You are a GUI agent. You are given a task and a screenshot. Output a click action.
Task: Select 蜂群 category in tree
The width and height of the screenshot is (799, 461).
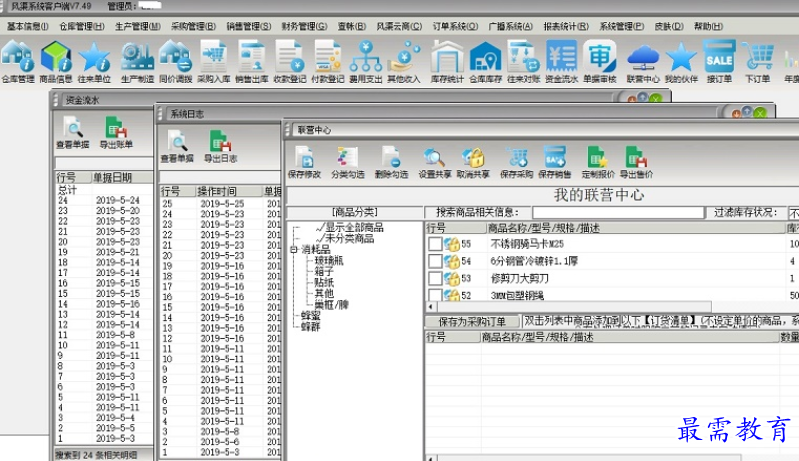310,327
